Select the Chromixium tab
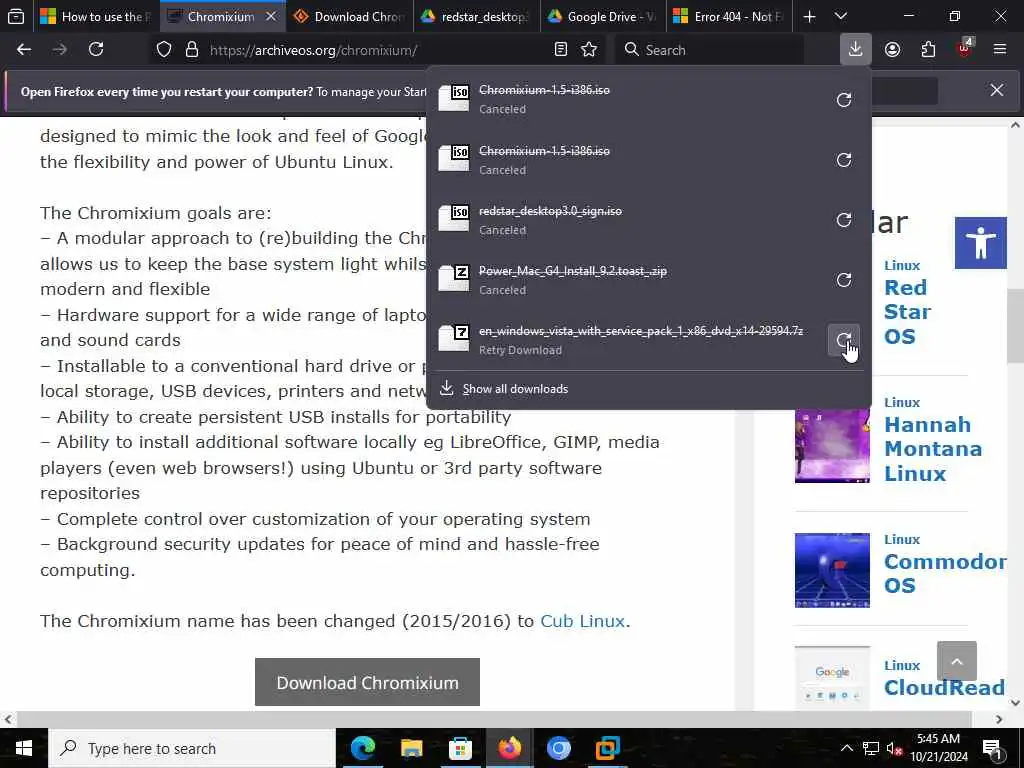1024x768 pixels. [x=222, y=16]
